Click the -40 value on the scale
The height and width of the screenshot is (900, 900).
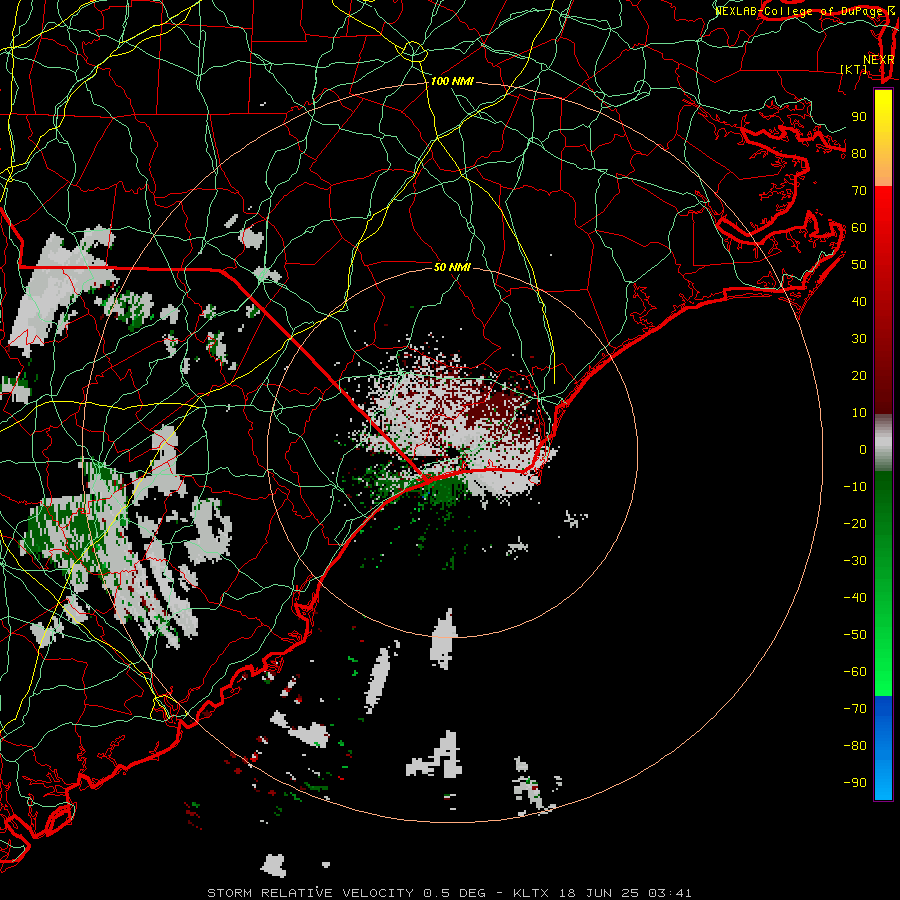[855, 598]
